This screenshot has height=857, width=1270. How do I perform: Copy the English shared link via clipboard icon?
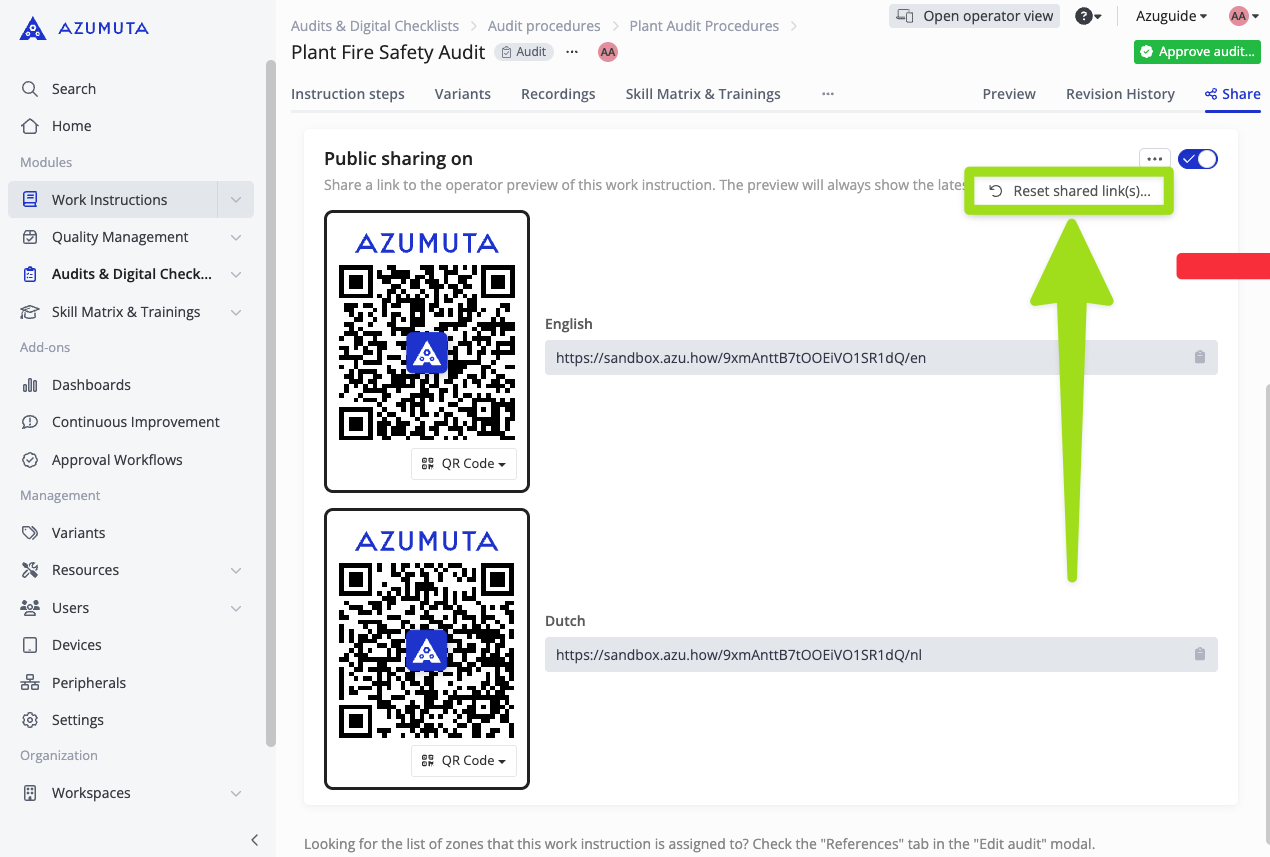click(x=1199, y=358)
